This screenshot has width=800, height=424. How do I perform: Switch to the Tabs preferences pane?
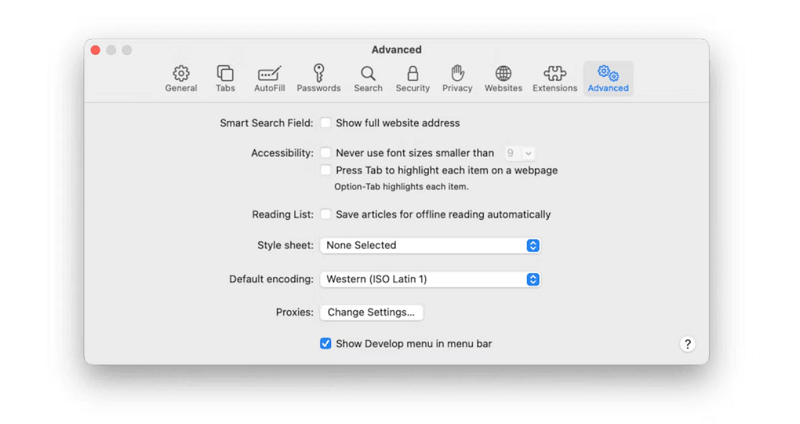click(x=225, y=79)
